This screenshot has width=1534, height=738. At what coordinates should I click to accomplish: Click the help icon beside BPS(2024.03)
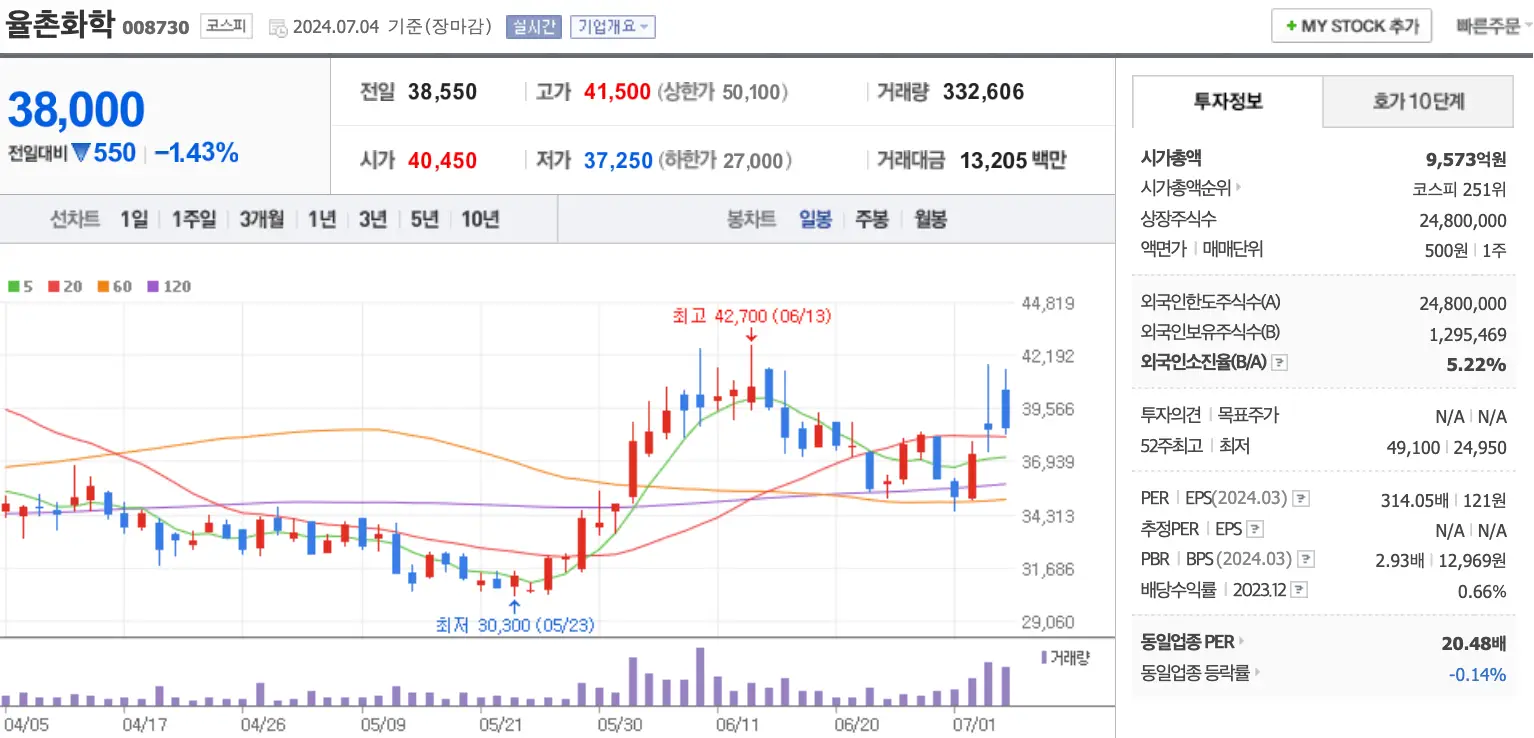click(x=1307, y=559)
